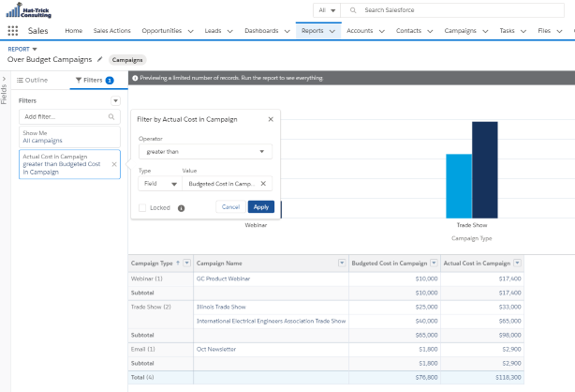Image resolution: width=575 pixels, height=392 pixels.
Task: Expand the Contacts nav chevron
Action: pos(430,31)
